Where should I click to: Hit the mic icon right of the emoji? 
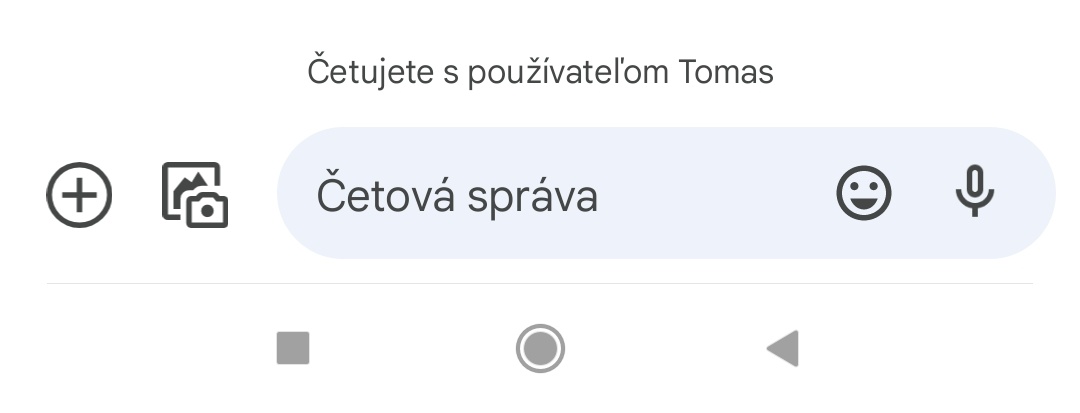(x=974, y=191)
